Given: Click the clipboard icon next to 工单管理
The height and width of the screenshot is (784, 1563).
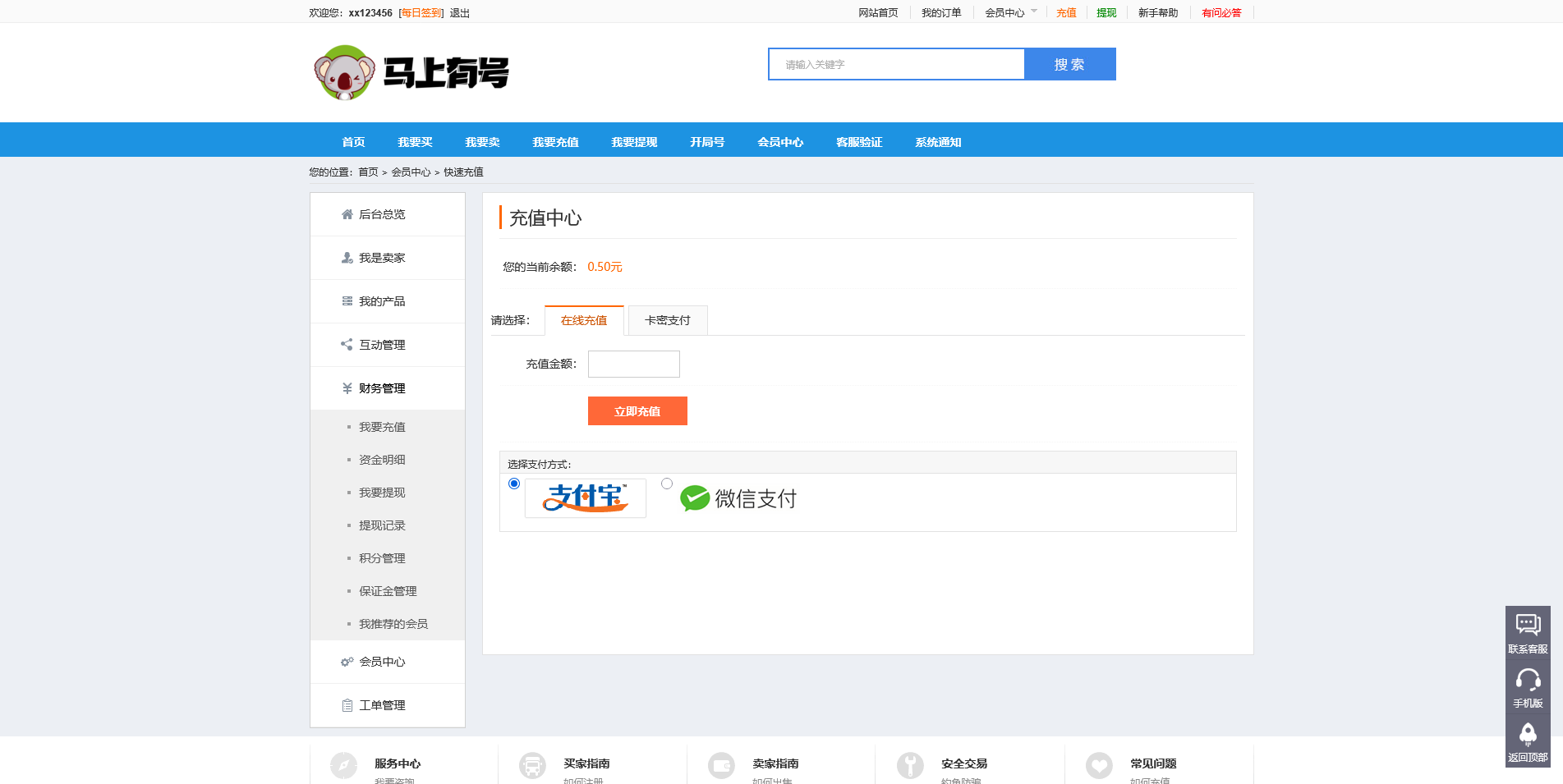Looking at the screenshot, I should 347,705.
